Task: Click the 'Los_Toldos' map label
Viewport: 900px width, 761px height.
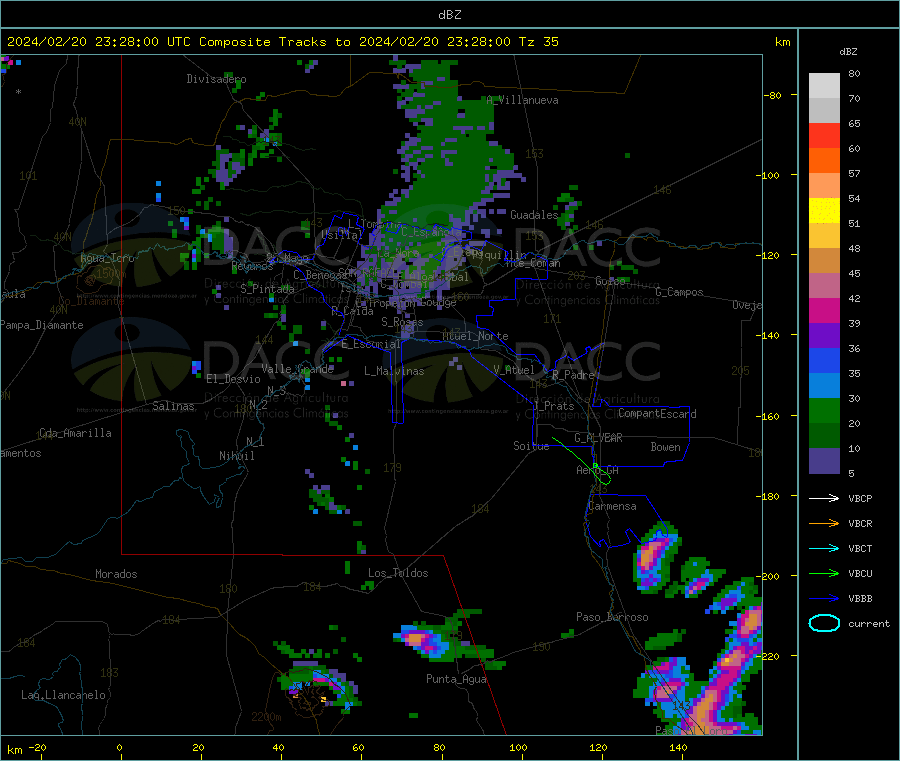Action: (398, 573)
